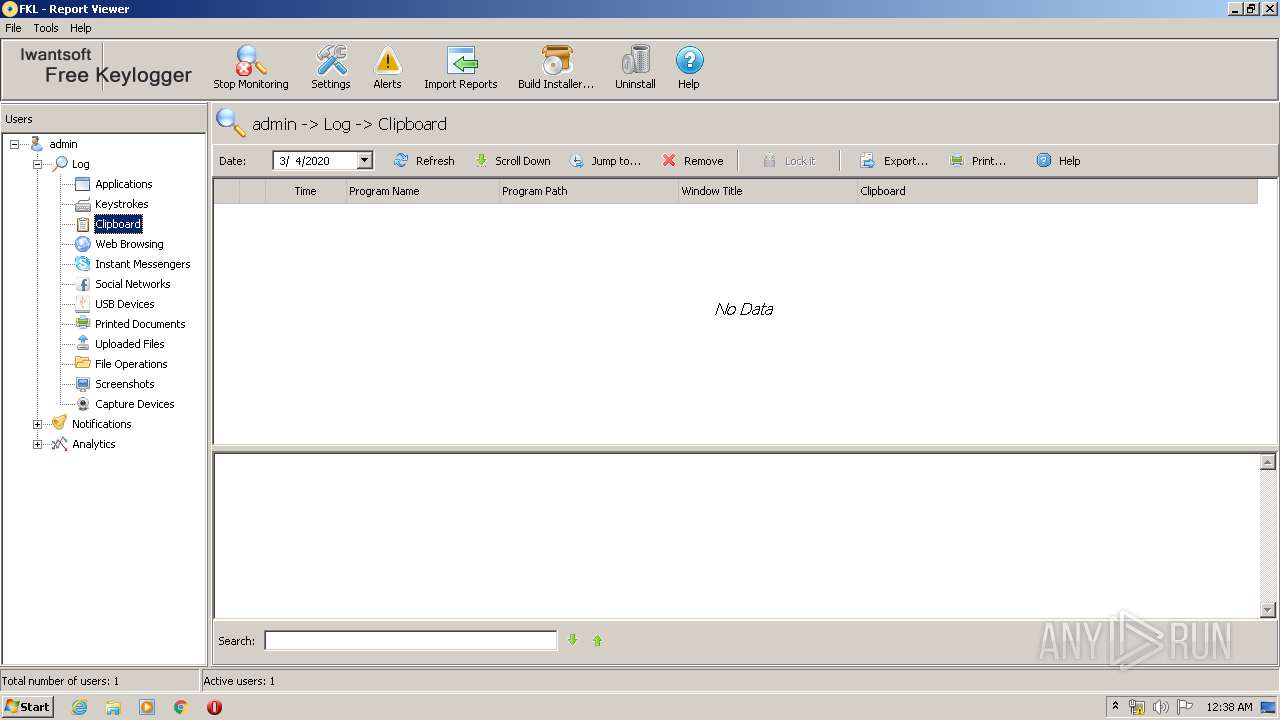Print the report via Print… button

(x=978, y=161)
